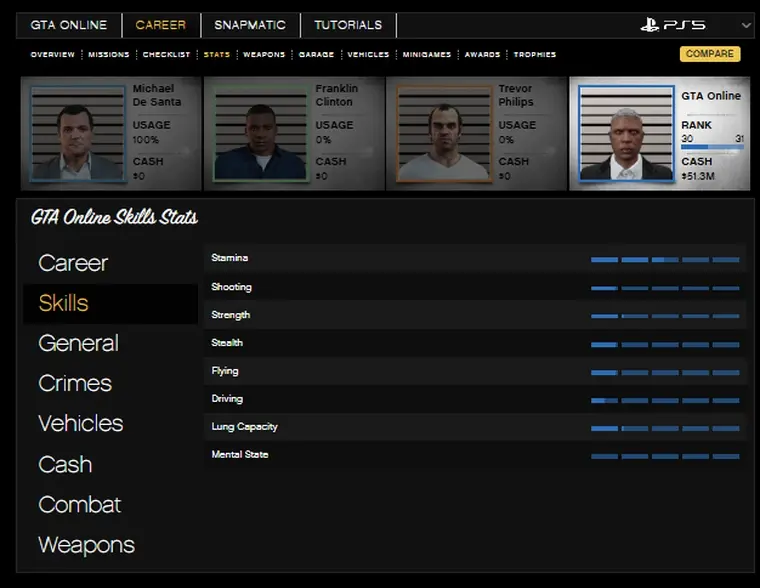The image size is (760, 588).
Task: Click the Stealth label
Action: click(227, 343)
